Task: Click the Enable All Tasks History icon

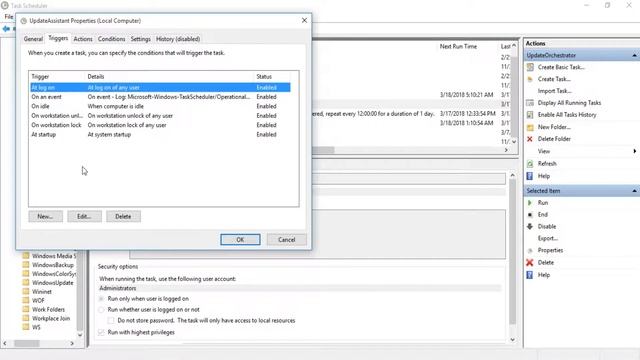Action: click(530, 115)
